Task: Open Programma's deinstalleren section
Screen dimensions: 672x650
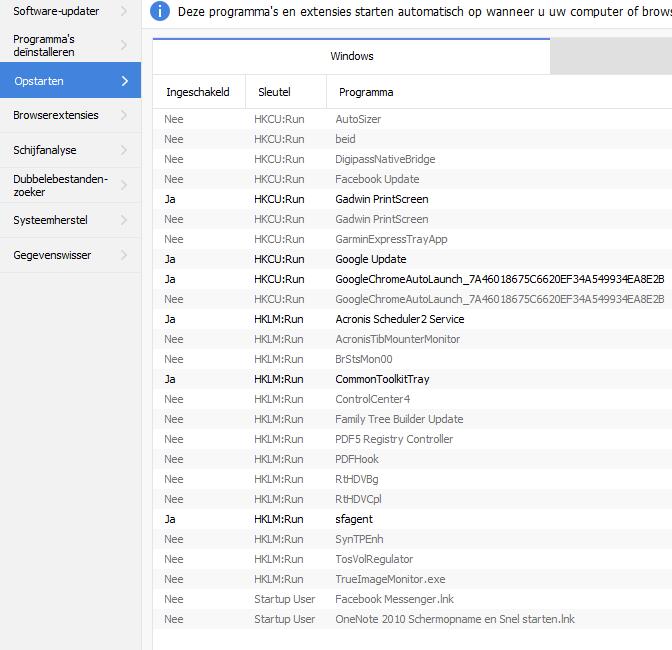Action: (44, 45)
